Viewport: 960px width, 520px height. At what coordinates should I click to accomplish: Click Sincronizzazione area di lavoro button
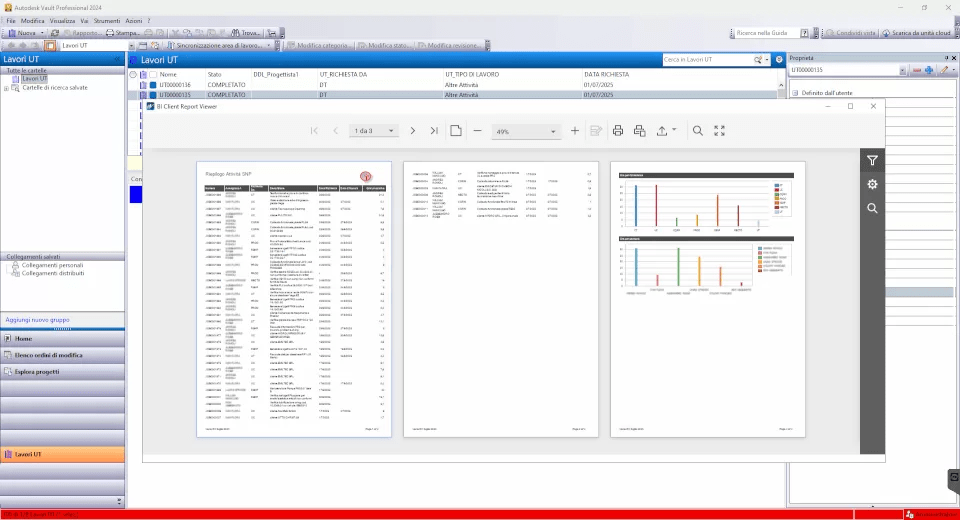click(215, 45)
